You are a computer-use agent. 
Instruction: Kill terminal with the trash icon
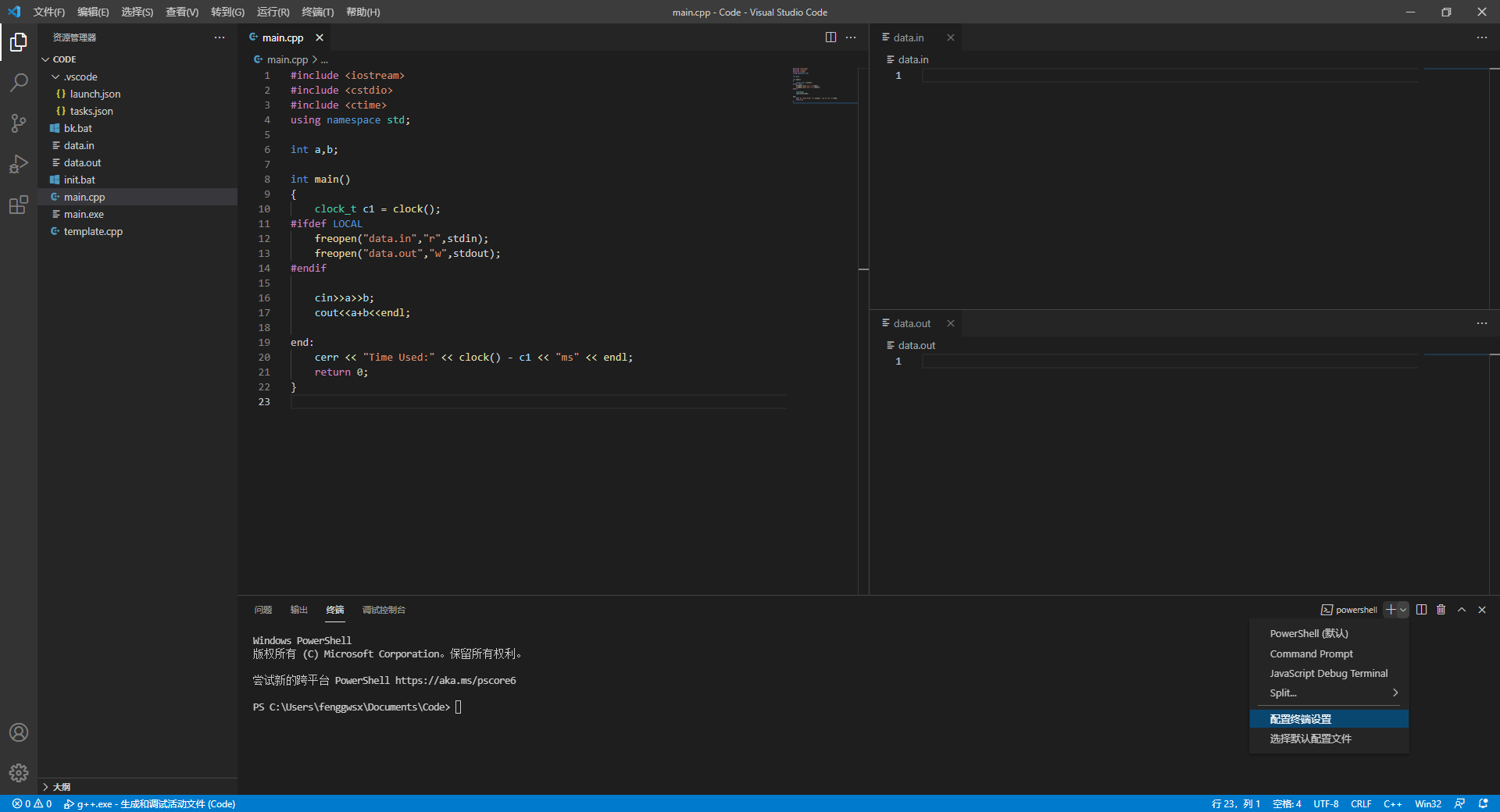pos(1441,610)
